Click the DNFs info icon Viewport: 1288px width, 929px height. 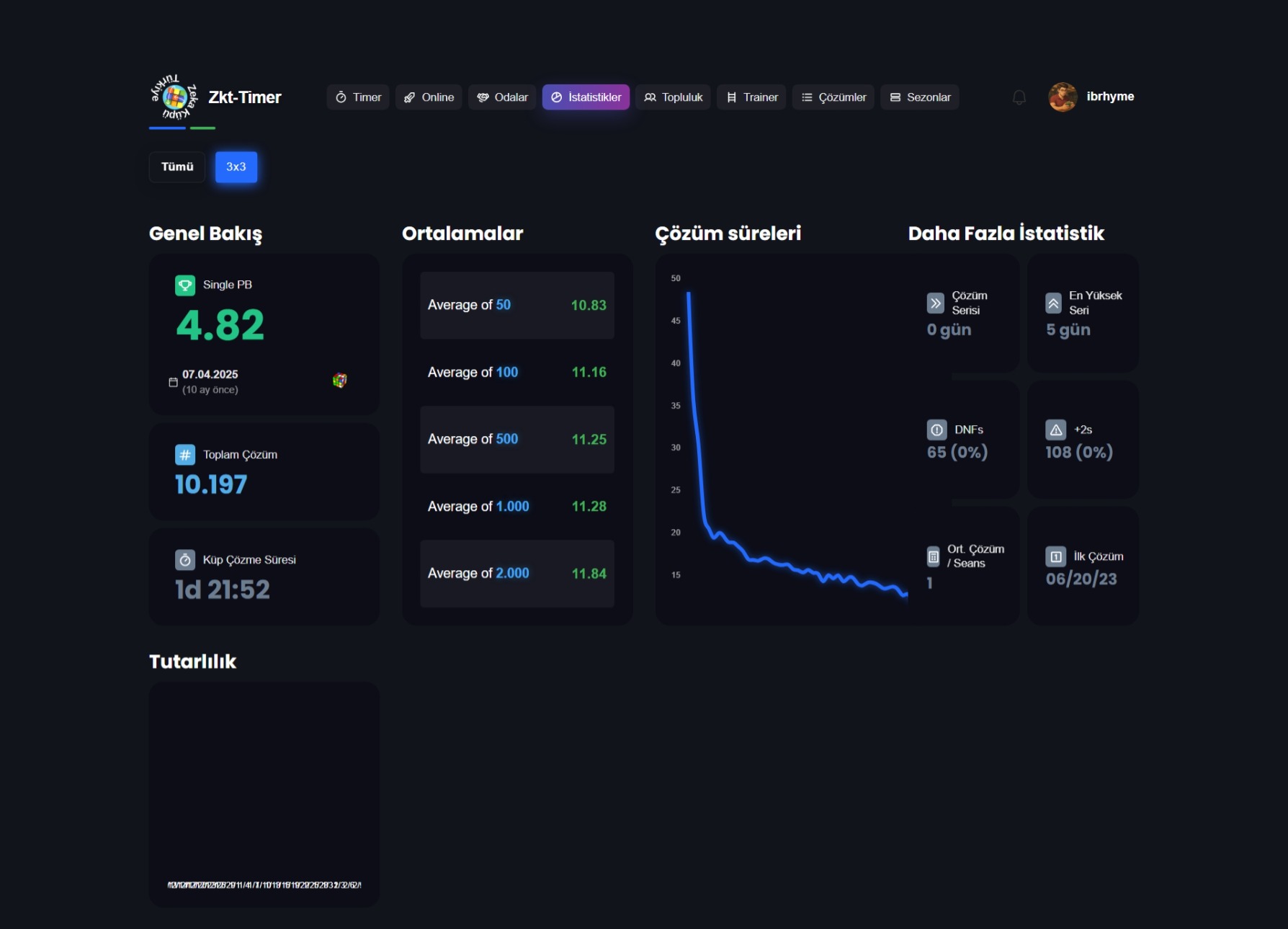click(x=936, y=430)
